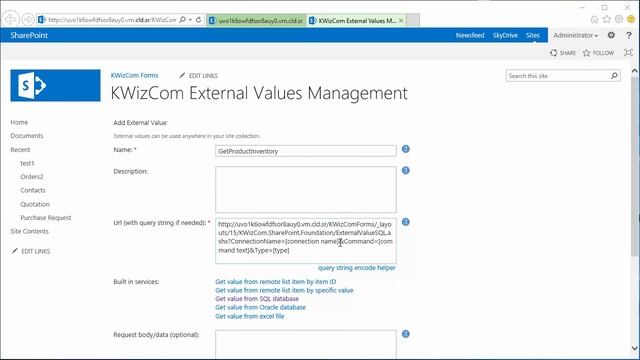This screenshot has width=640, height=360.
Task: Open the Quotation recent item
Action: coord(35,204)
